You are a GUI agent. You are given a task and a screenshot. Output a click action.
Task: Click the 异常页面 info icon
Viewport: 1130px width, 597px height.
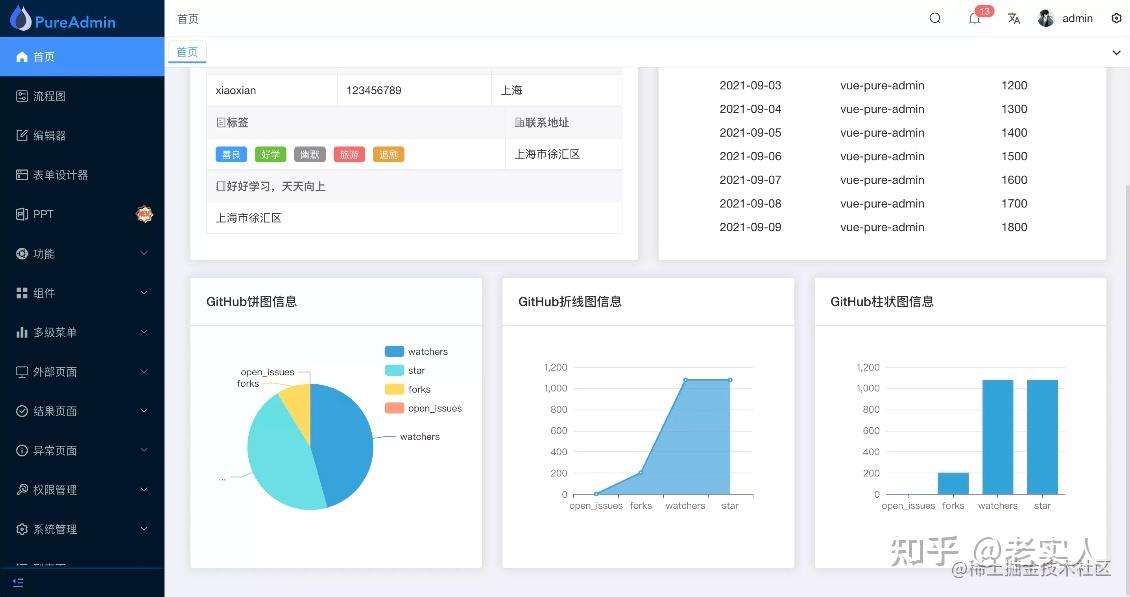[22, 451]
